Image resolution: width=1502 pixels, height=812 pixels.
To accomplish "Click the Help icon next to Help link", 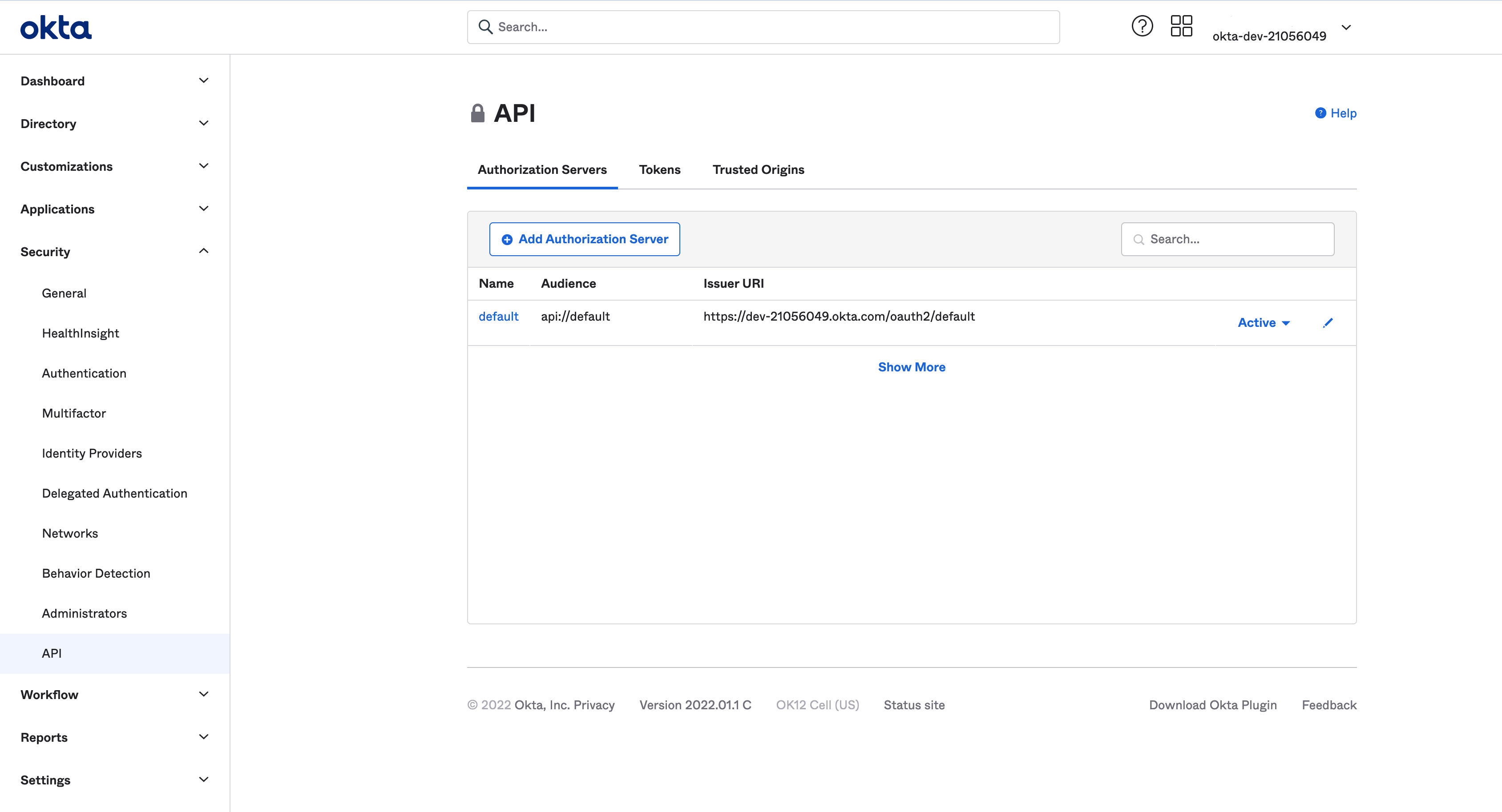I will tap(1320, 113).
